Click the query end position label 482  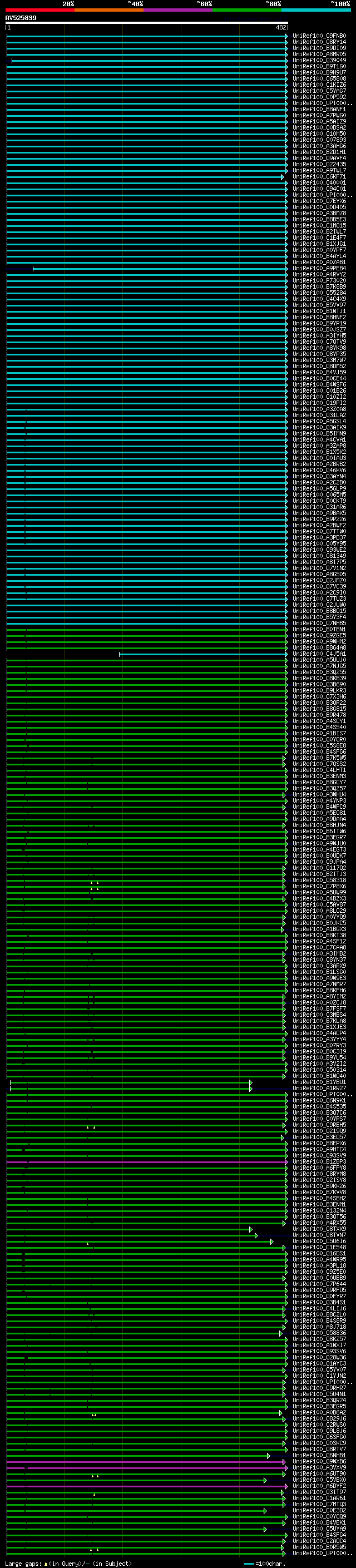pos(280,27)
